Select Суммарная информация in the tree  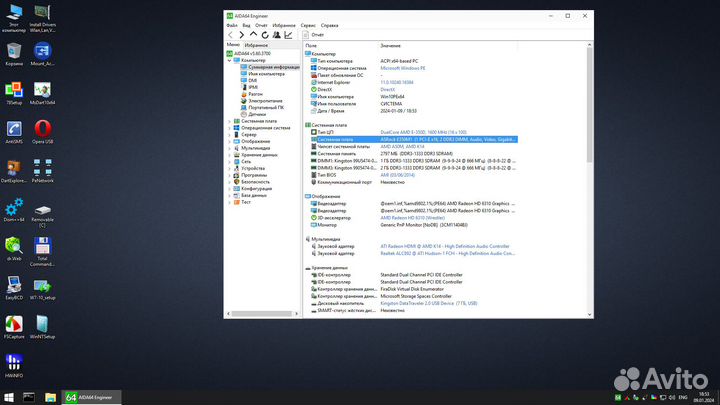[x=270, y=67]
